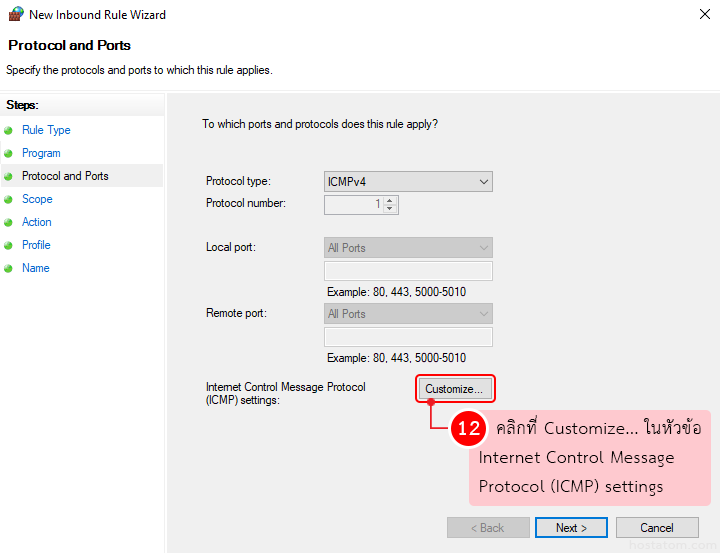Expand the Remote port dropdown
Viewport: 720px width, 553px height.
point(408,314)
